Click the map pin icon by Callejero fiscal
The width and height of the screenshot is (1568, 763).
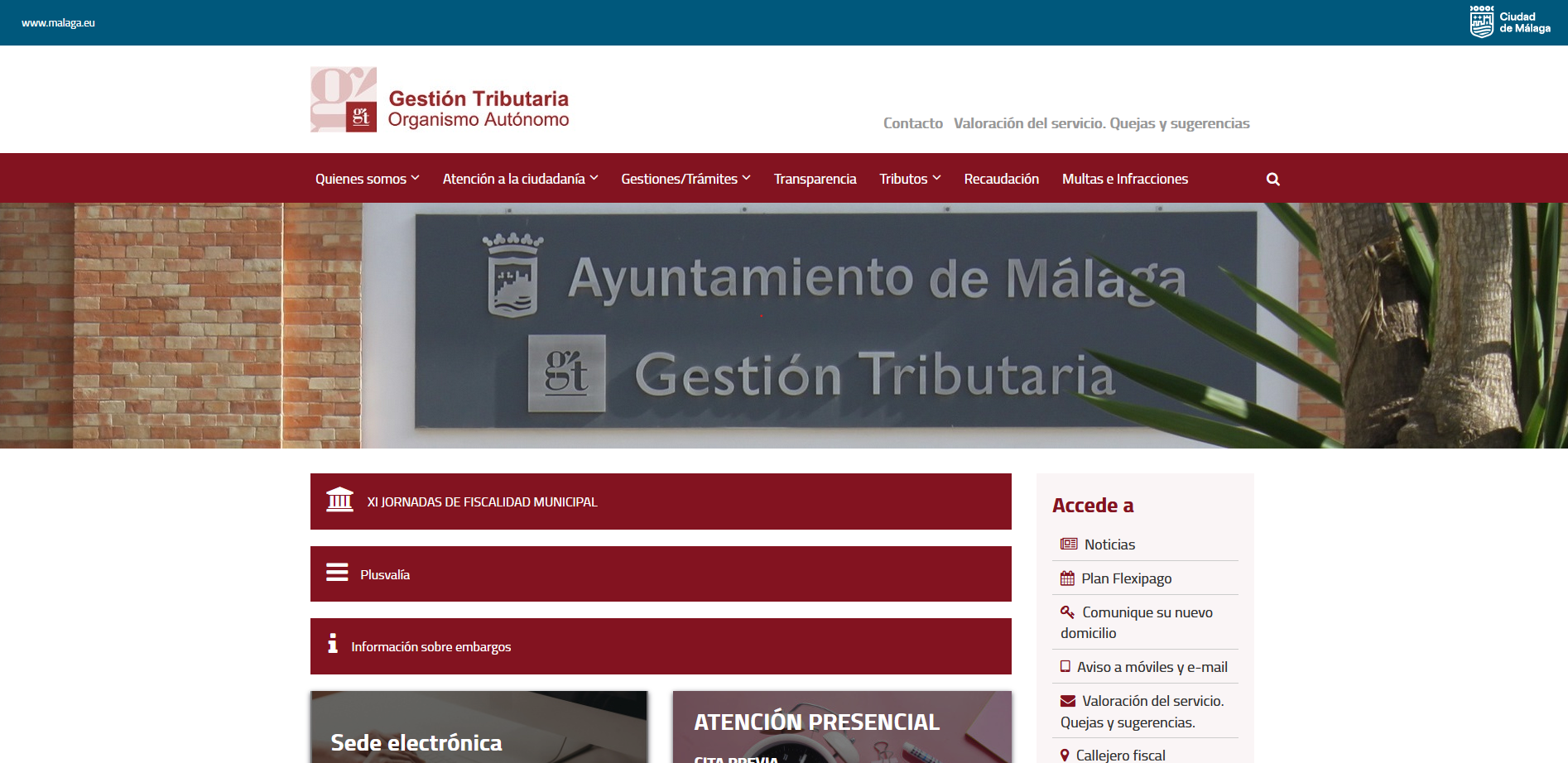(1065, 755)
